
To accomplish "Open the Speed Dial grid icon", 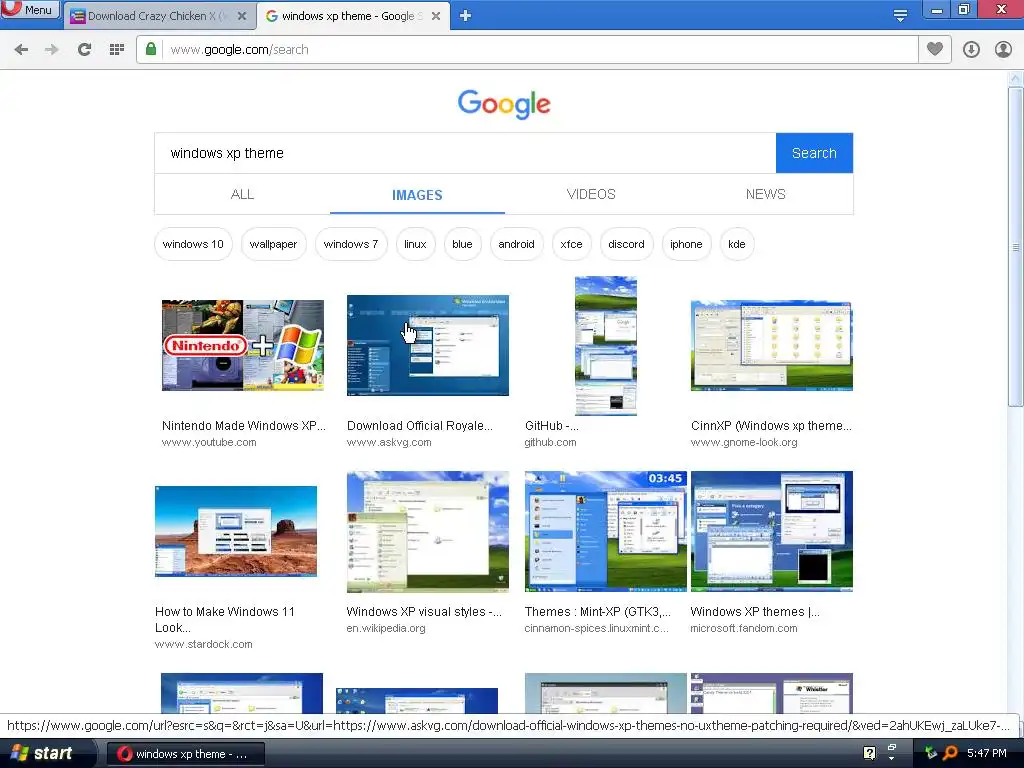I will point(116,50).
